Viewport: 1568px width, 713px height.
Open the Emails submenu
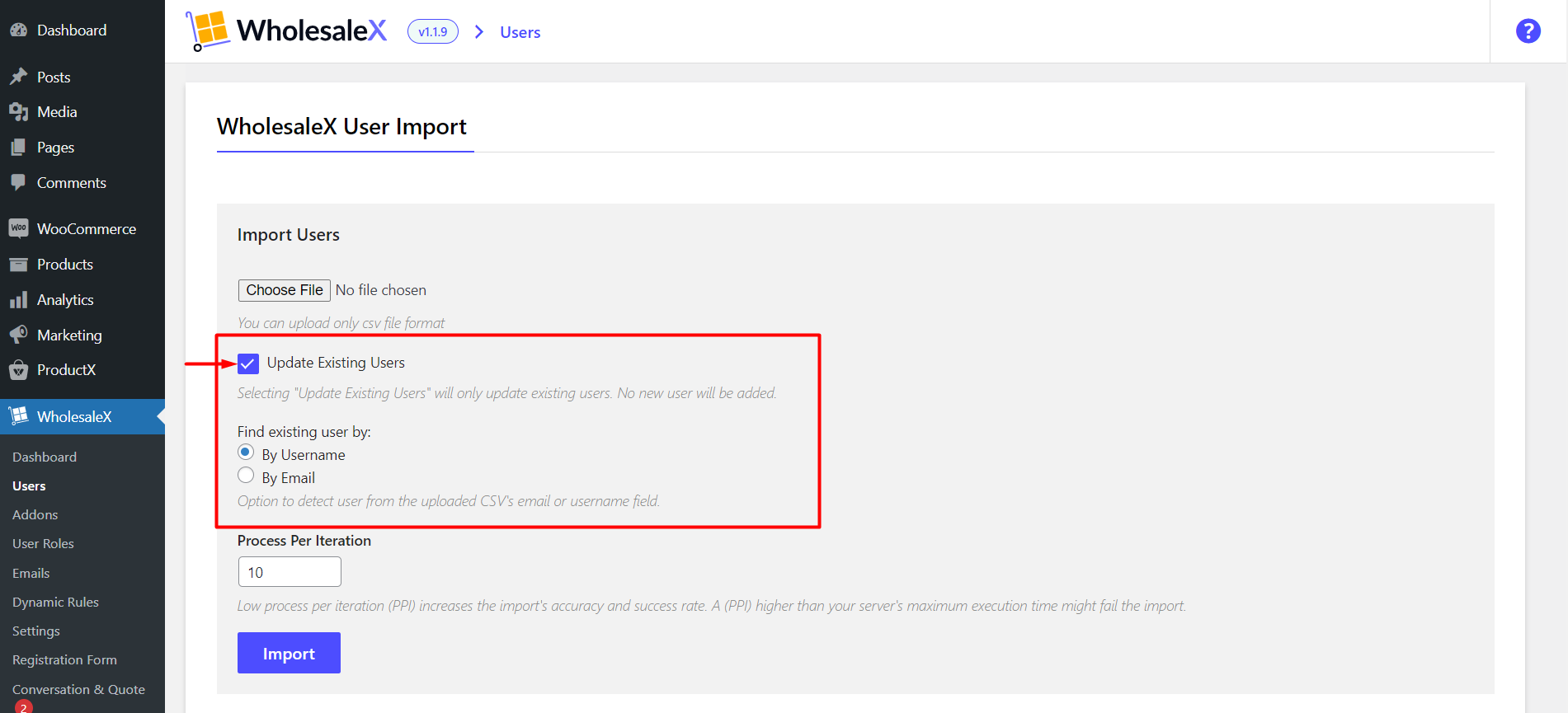[31, 573]
